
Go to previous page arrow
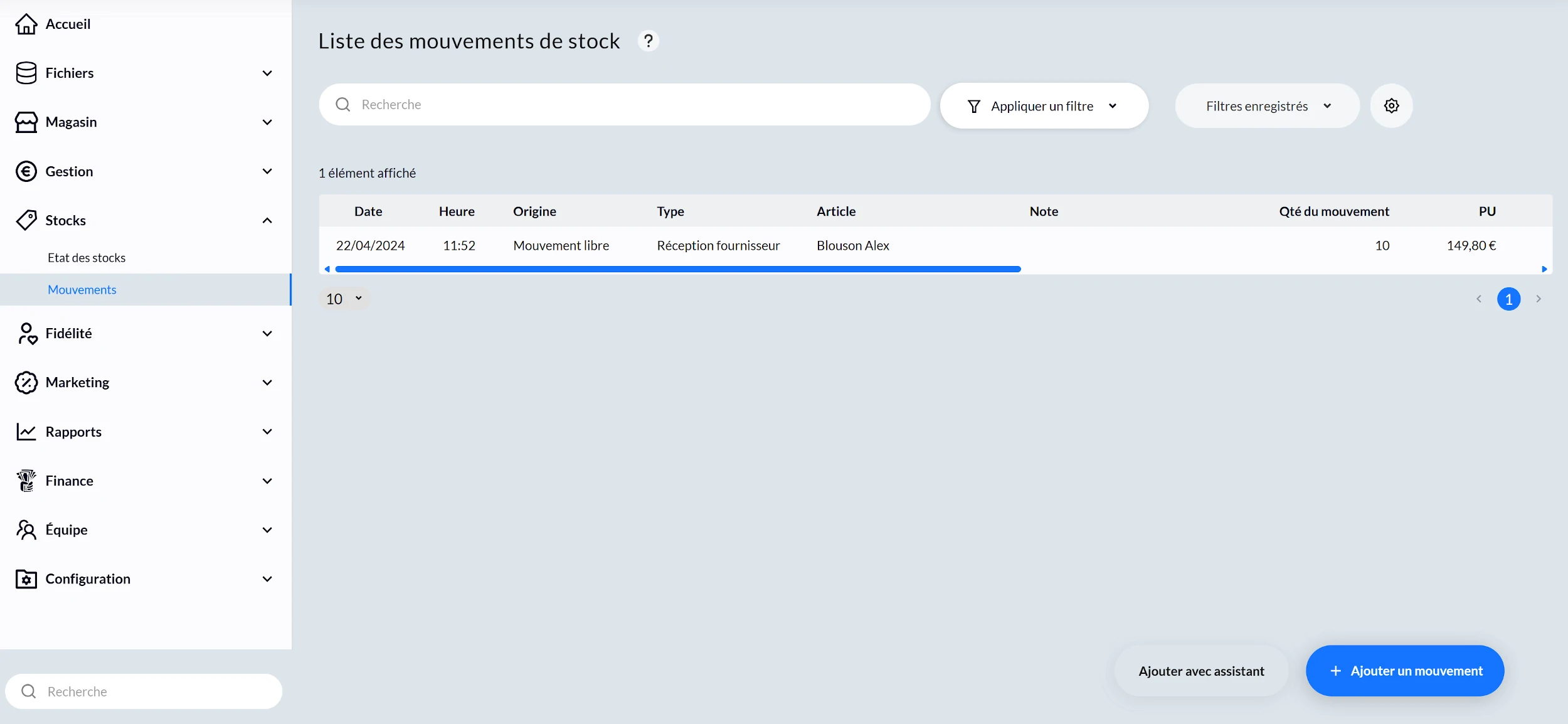1479,299
